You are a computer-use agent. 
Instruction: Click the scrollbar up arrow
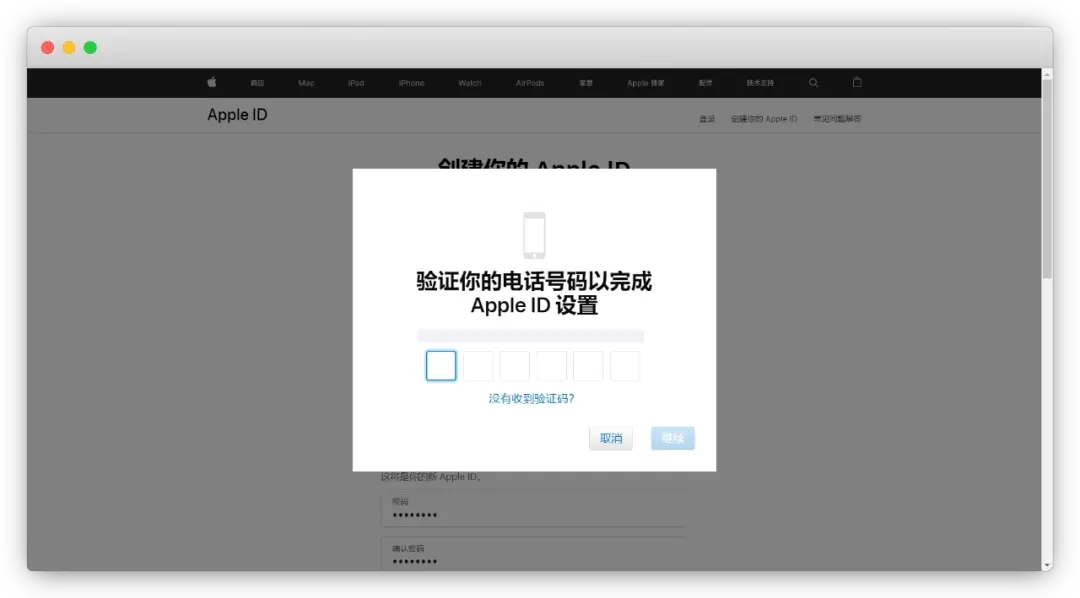[x=1047, y=74]
